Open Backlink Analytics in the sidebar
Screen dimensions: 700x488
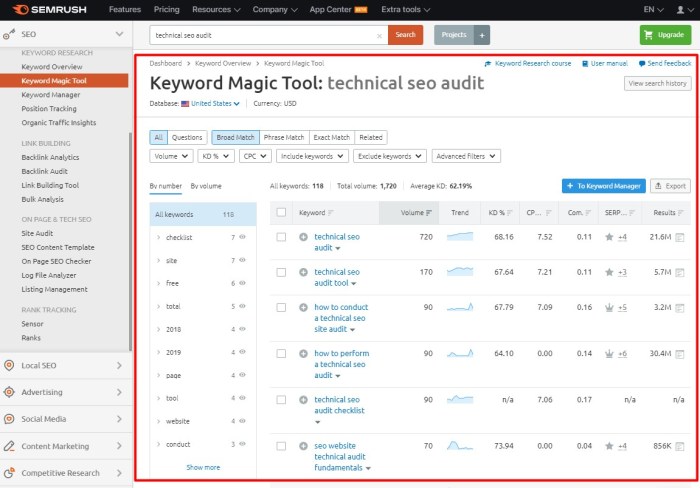pos(50,157)
